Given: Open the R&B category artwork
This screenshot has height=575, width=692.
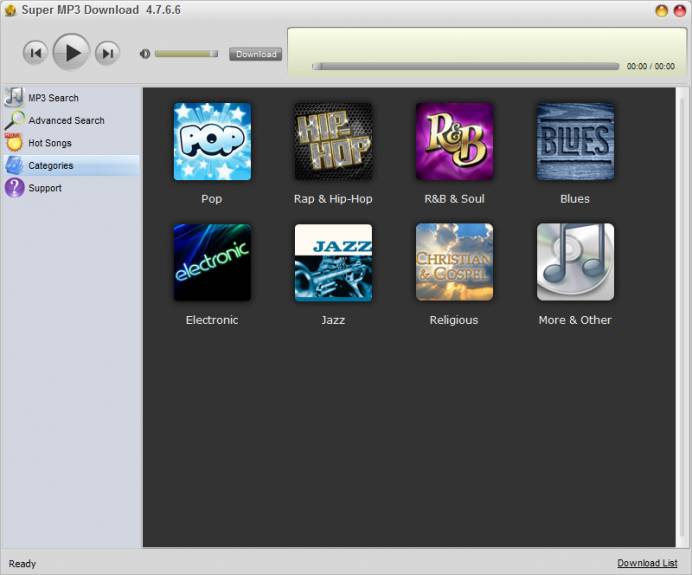Looking at the screenshot, I should point(454,142).
